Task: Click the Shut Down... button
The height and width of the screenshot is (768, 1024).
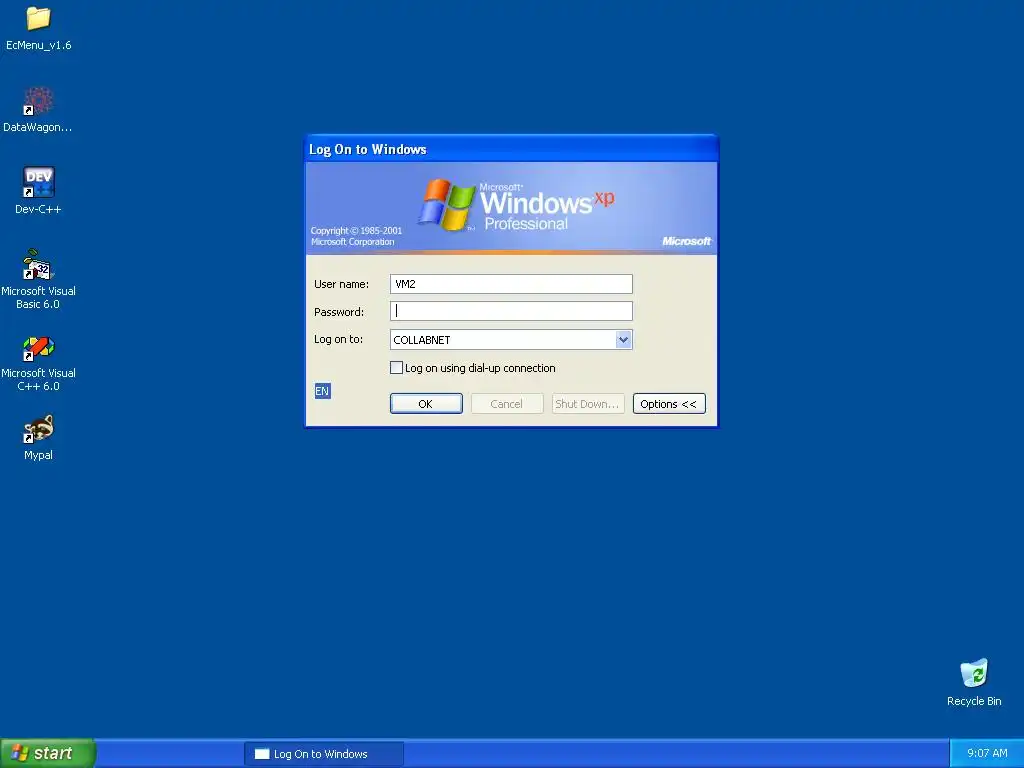Action: point(588,404)
